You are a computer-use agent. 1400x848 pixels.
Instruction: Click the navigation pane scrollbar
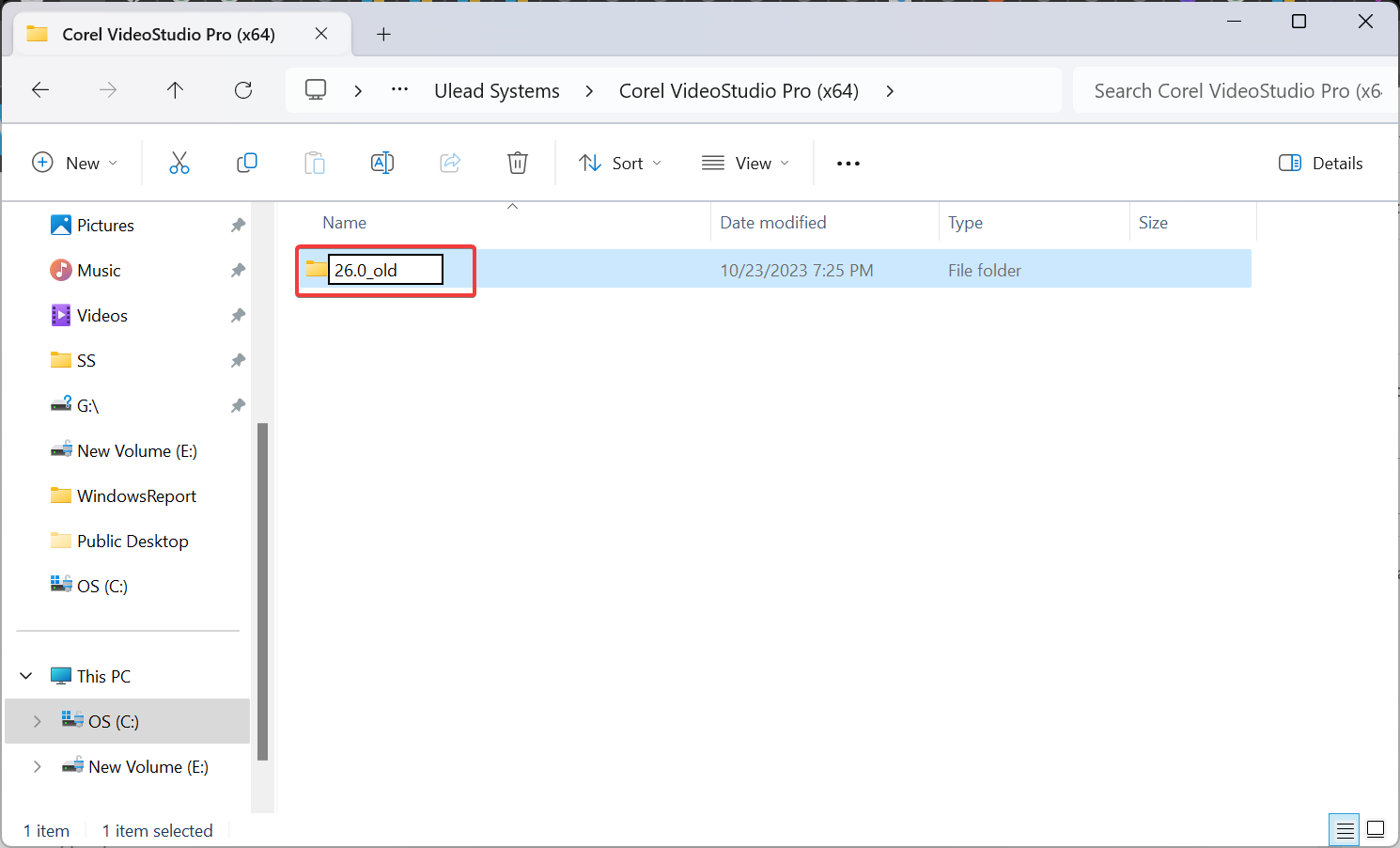pos(263,590)
